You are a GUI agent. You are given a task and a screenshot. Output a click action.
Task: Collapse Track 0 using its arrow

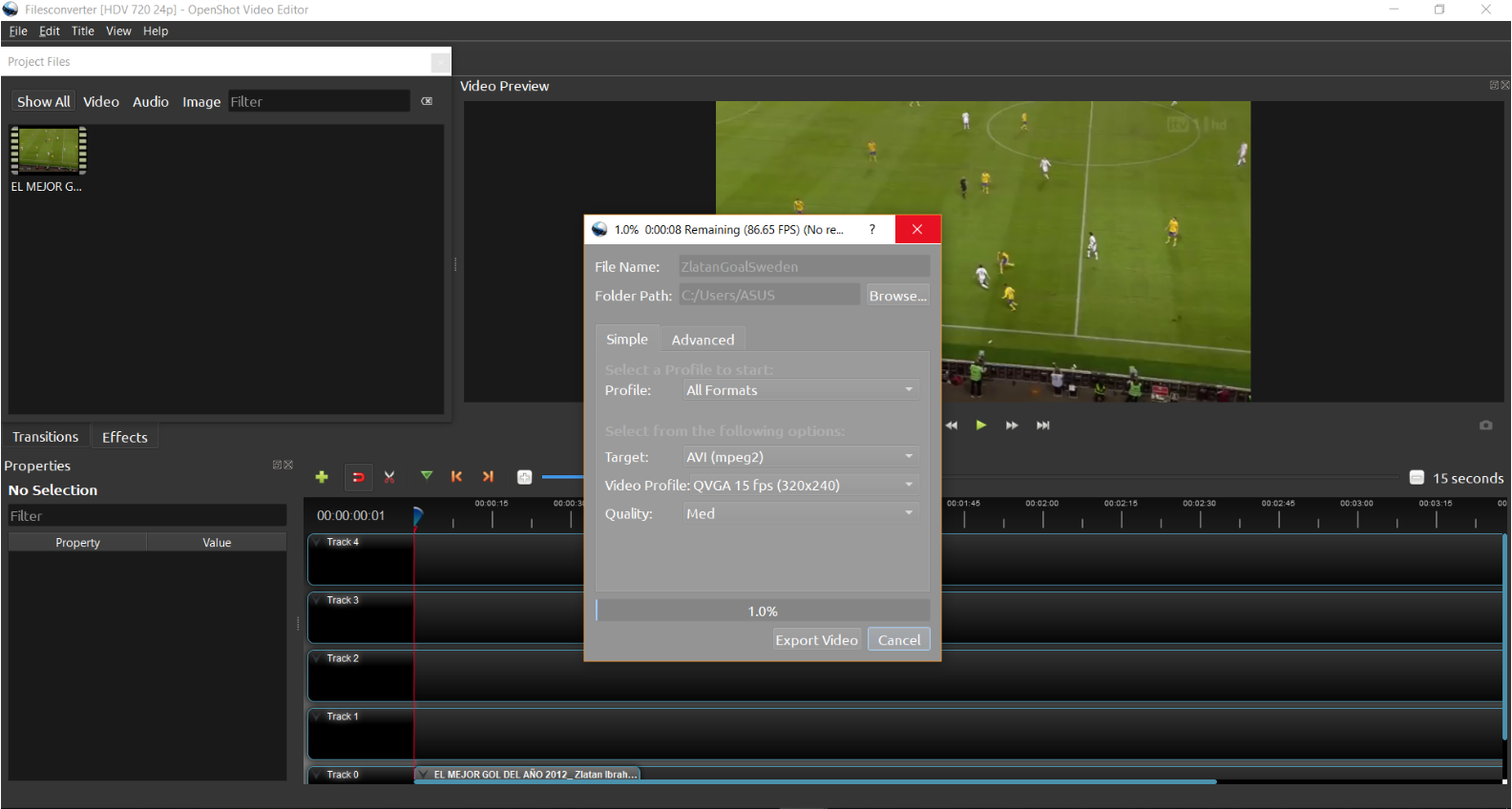pos(317,775)
